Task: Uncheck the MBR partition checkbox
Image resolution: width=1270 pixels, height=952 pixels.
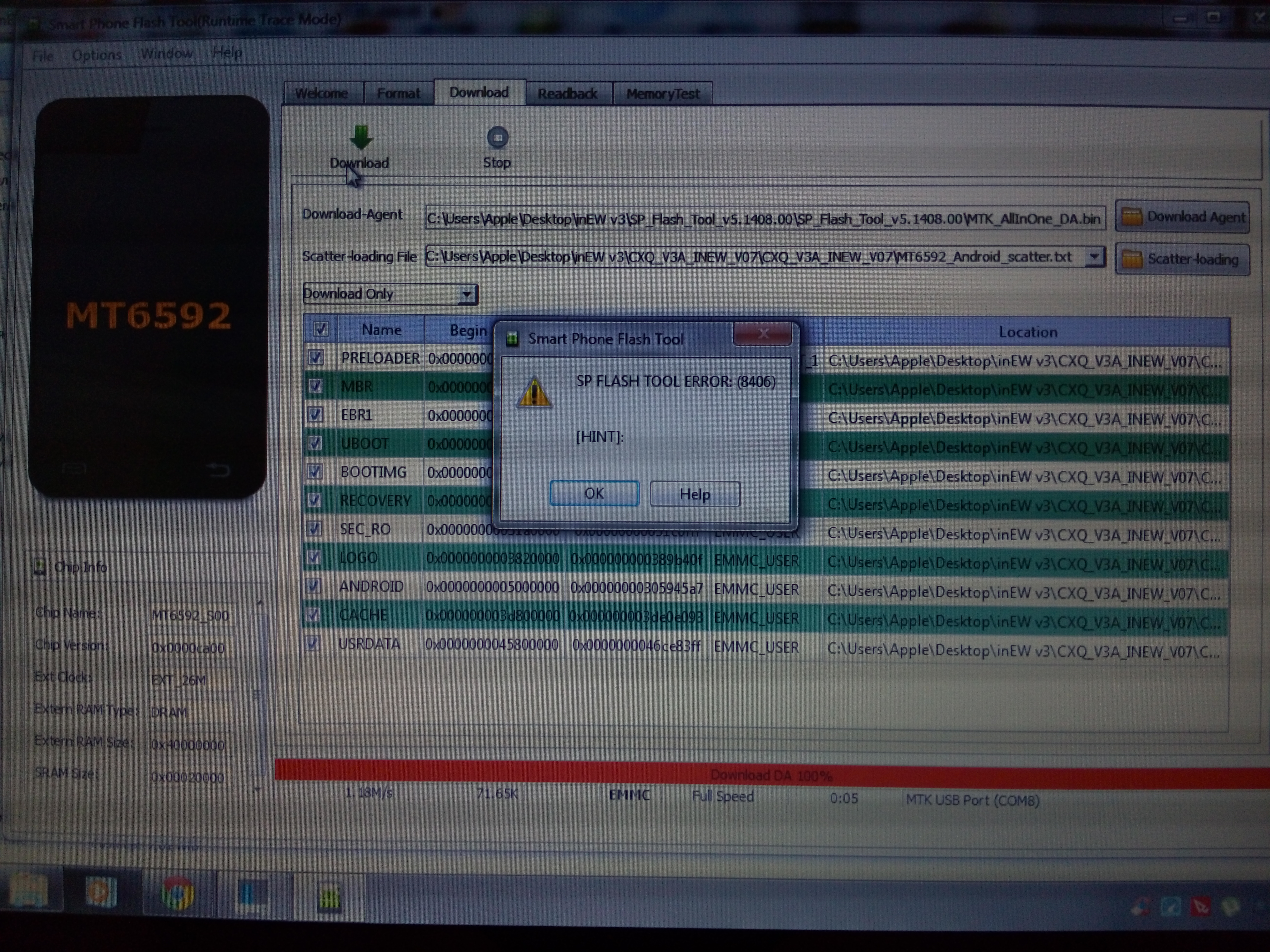Action: tap(315, 386)
